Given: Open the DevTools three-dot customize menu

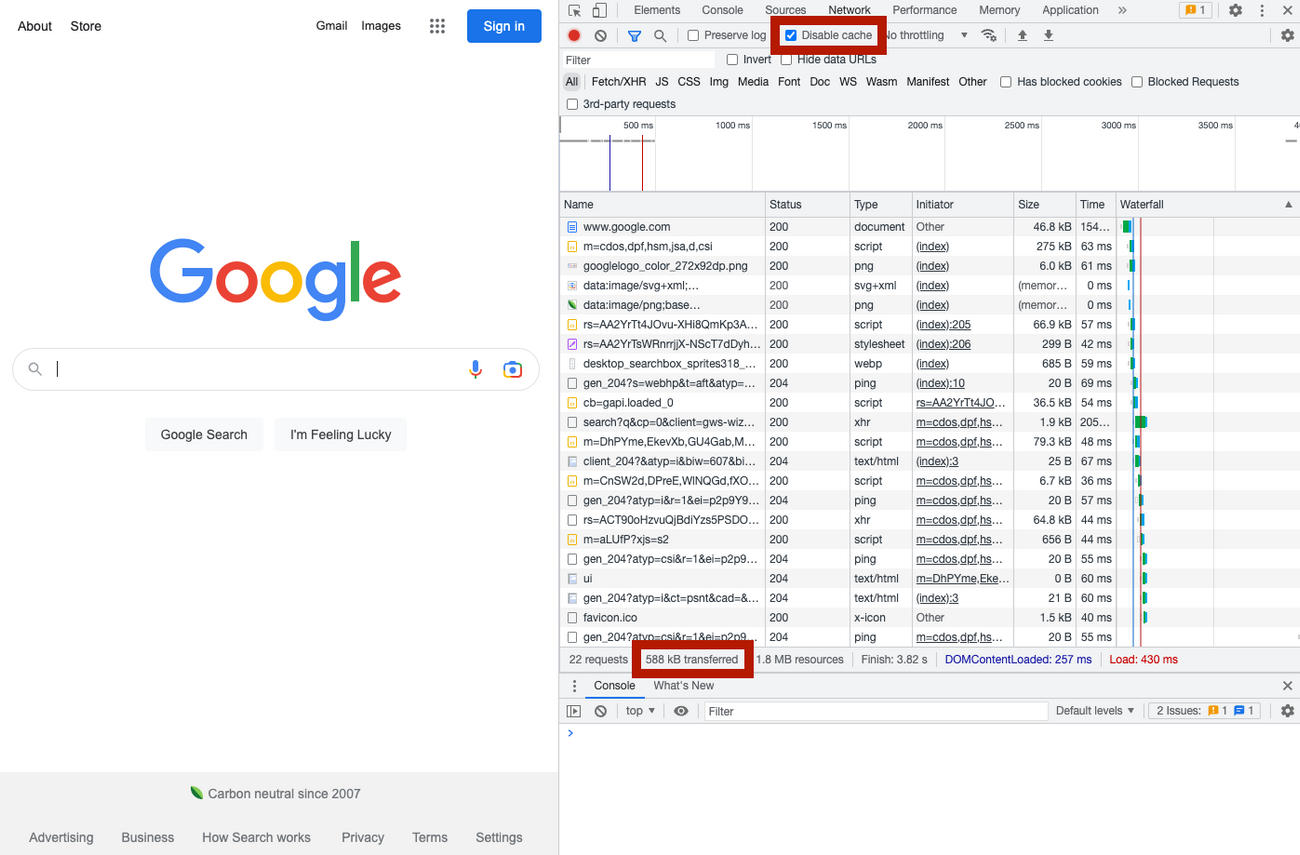Looking at the screenshot, I should click(x=1262, y=10).
